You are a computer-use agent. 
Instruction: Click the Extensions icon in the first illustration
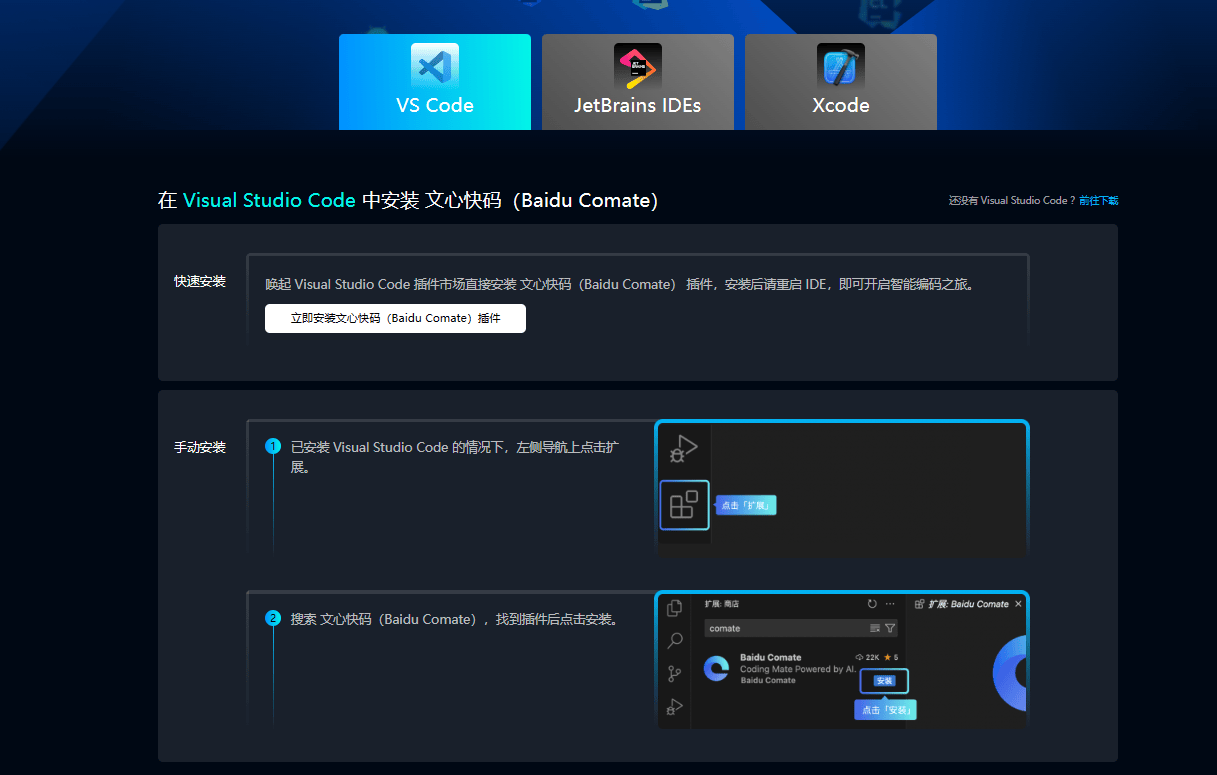684,505
